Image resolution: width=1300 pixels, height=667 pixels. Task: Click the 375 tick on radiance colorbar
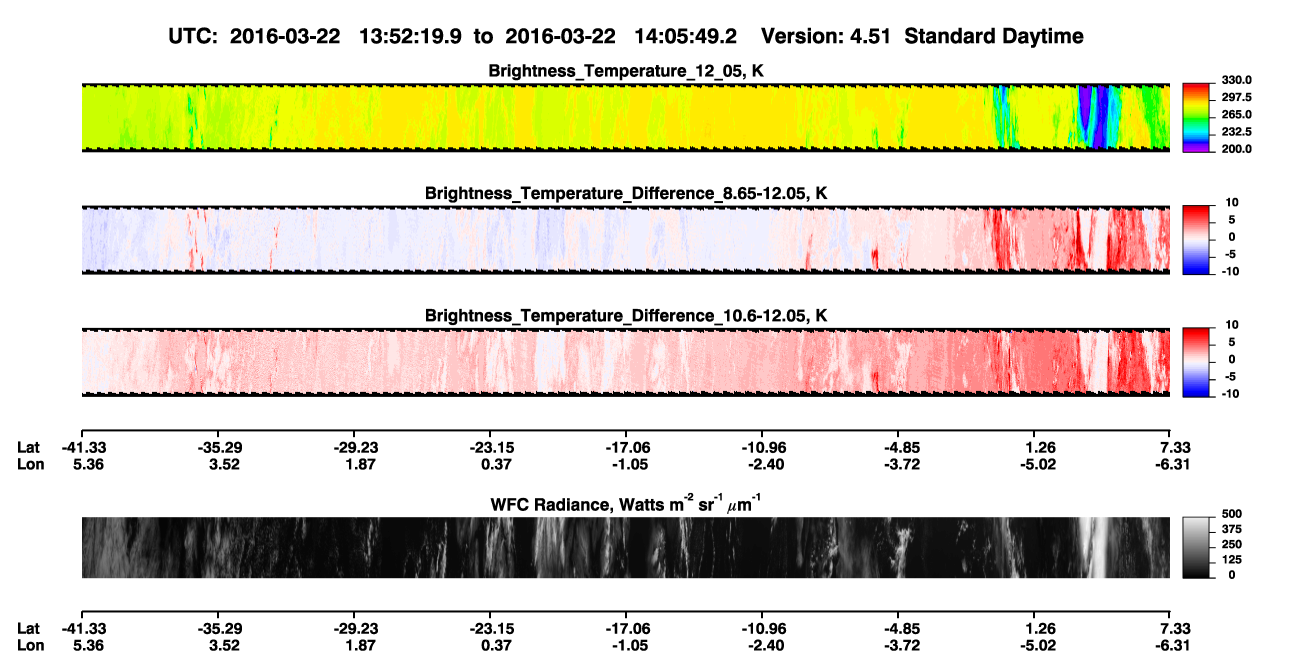(1232, 531)
